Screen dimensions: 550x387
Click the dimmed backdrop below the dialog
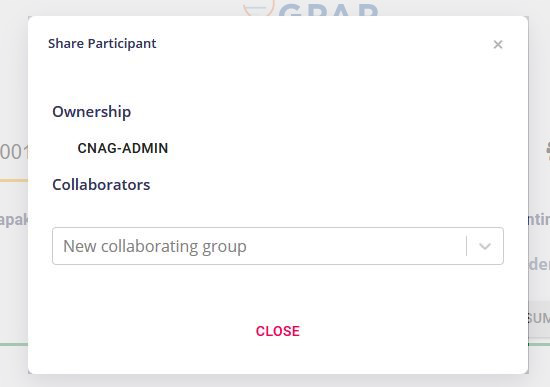(x=275, y=381)
